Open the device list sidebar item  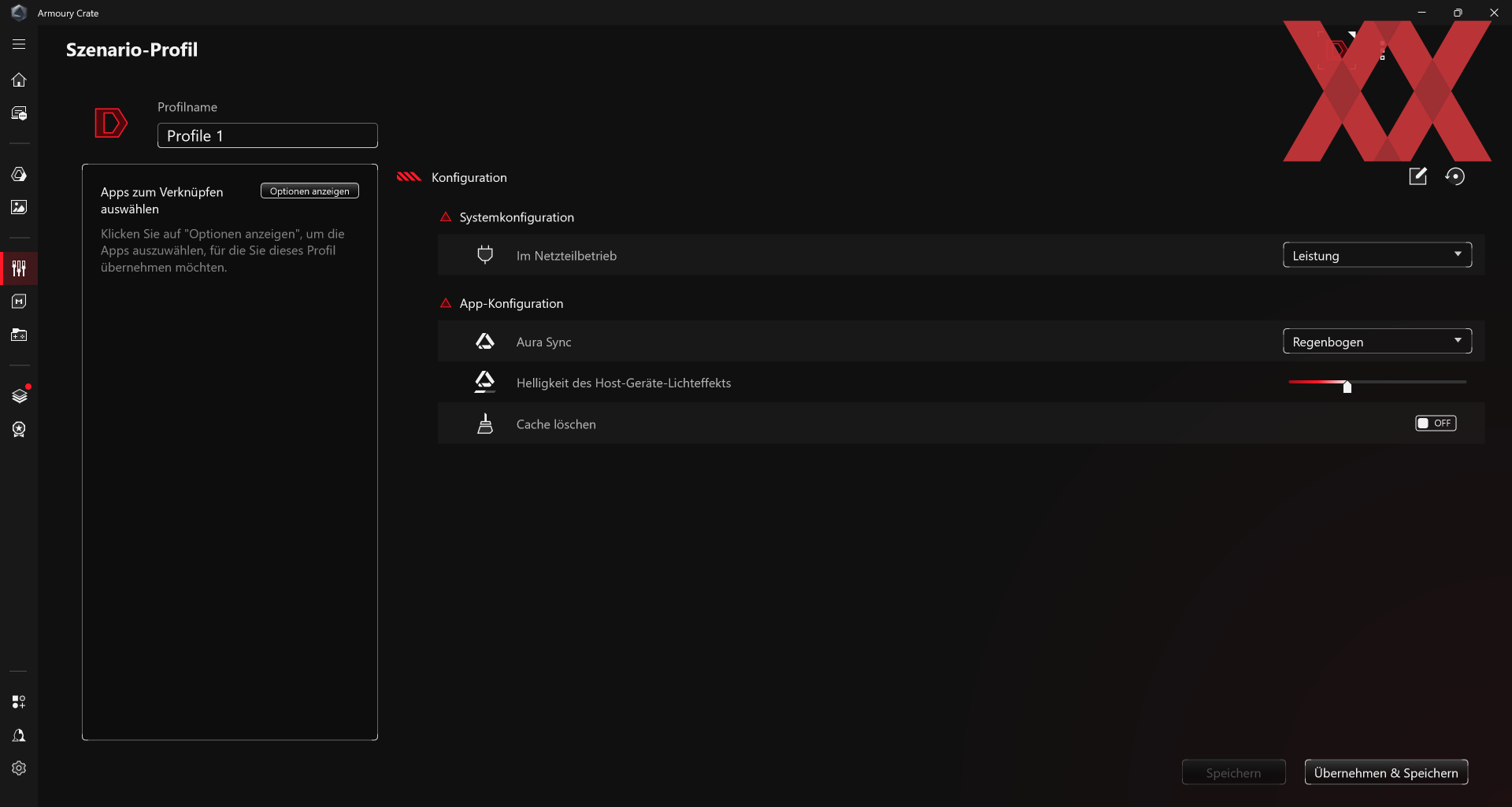[19, 113]
